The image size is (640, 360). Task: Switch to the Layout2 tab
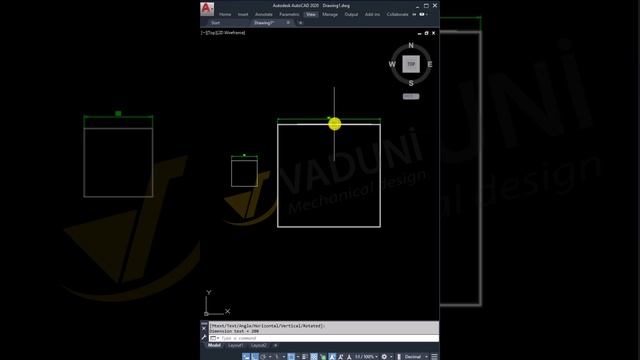coord(258,345)
